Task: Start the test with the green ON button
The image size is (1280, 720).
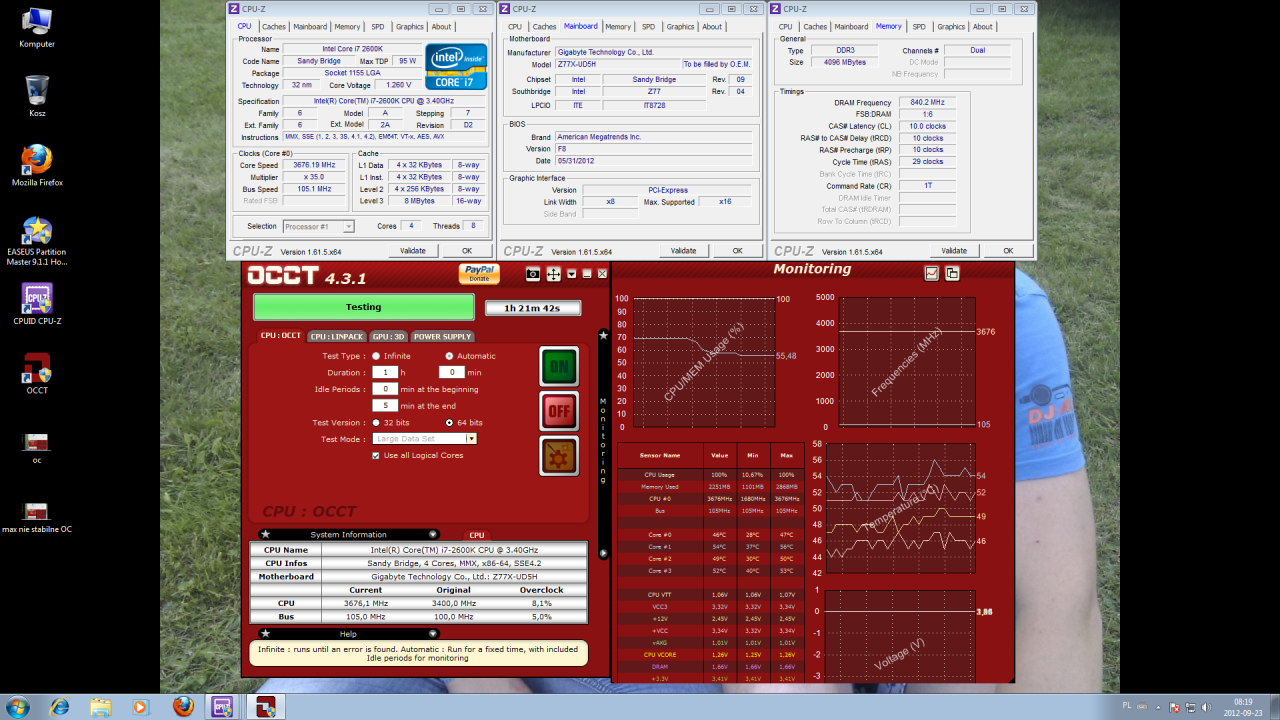Action: (559, 366)
